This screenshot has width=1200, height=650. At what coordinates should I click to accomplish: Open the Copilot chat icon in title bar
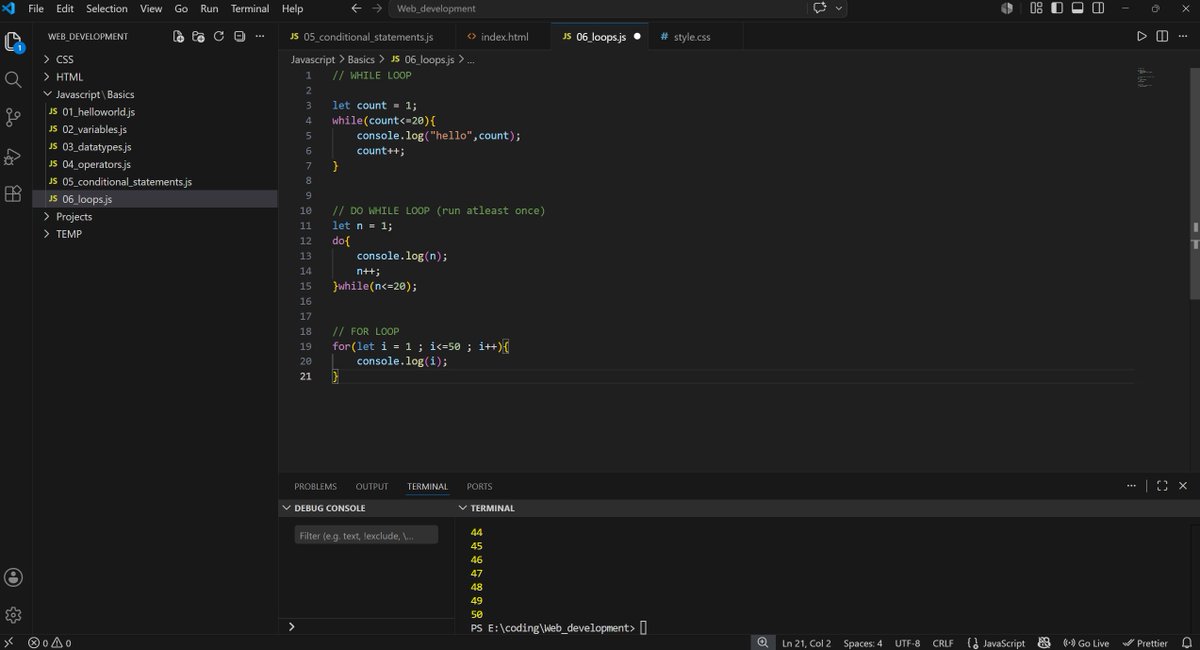(x=820, y=8)
